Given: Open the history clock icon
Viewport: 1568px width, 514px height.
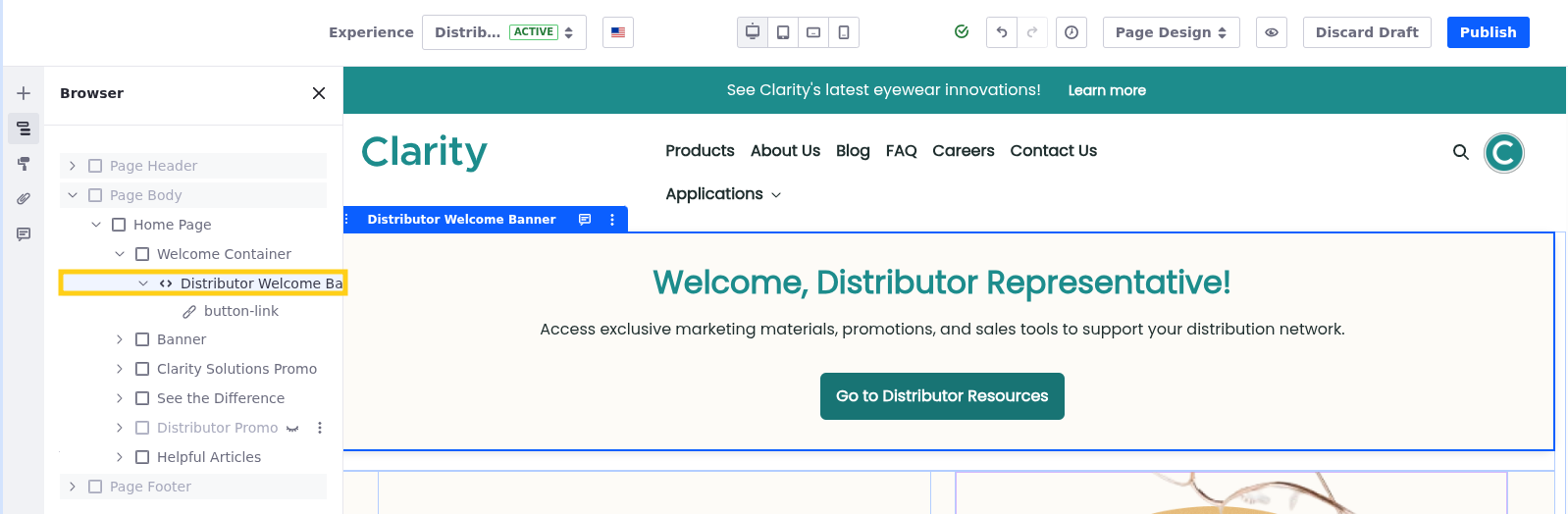Looking at the screenshot, I should (1071, 32).
